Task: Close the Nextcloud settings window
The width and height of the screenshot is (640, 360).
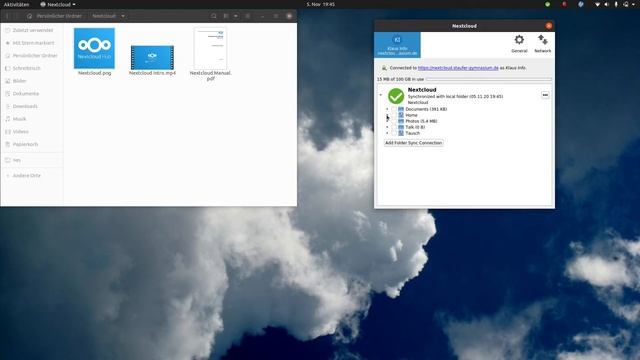Action: click(549, 26)
